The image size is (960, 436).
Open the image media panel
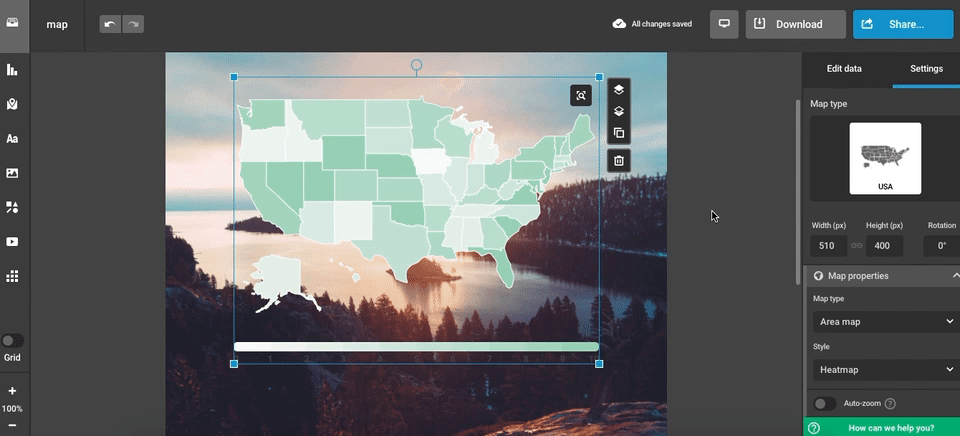click(x=13, y=173)
